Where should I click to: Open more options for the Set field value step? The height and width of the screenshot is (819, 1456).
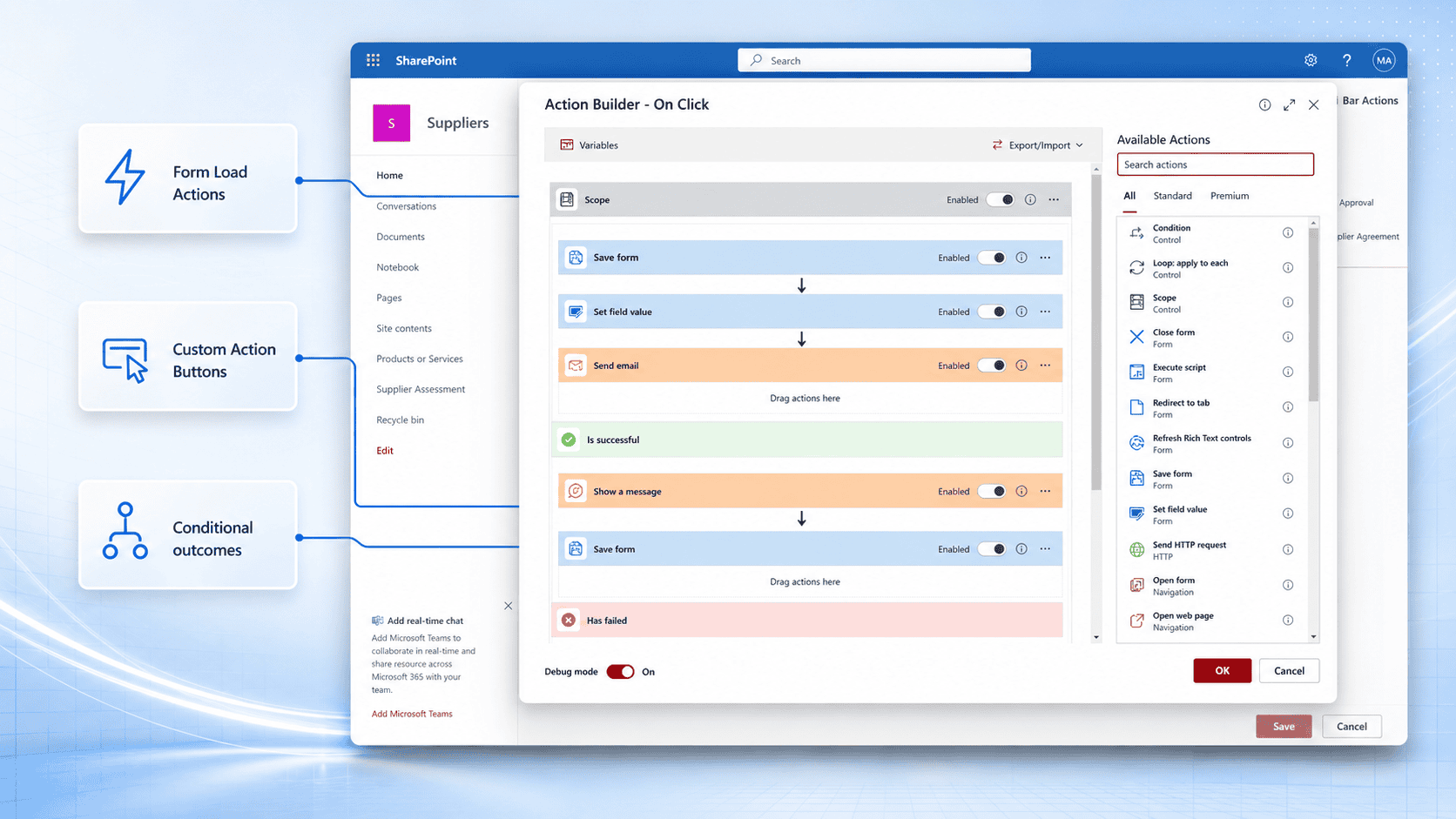1045,312
